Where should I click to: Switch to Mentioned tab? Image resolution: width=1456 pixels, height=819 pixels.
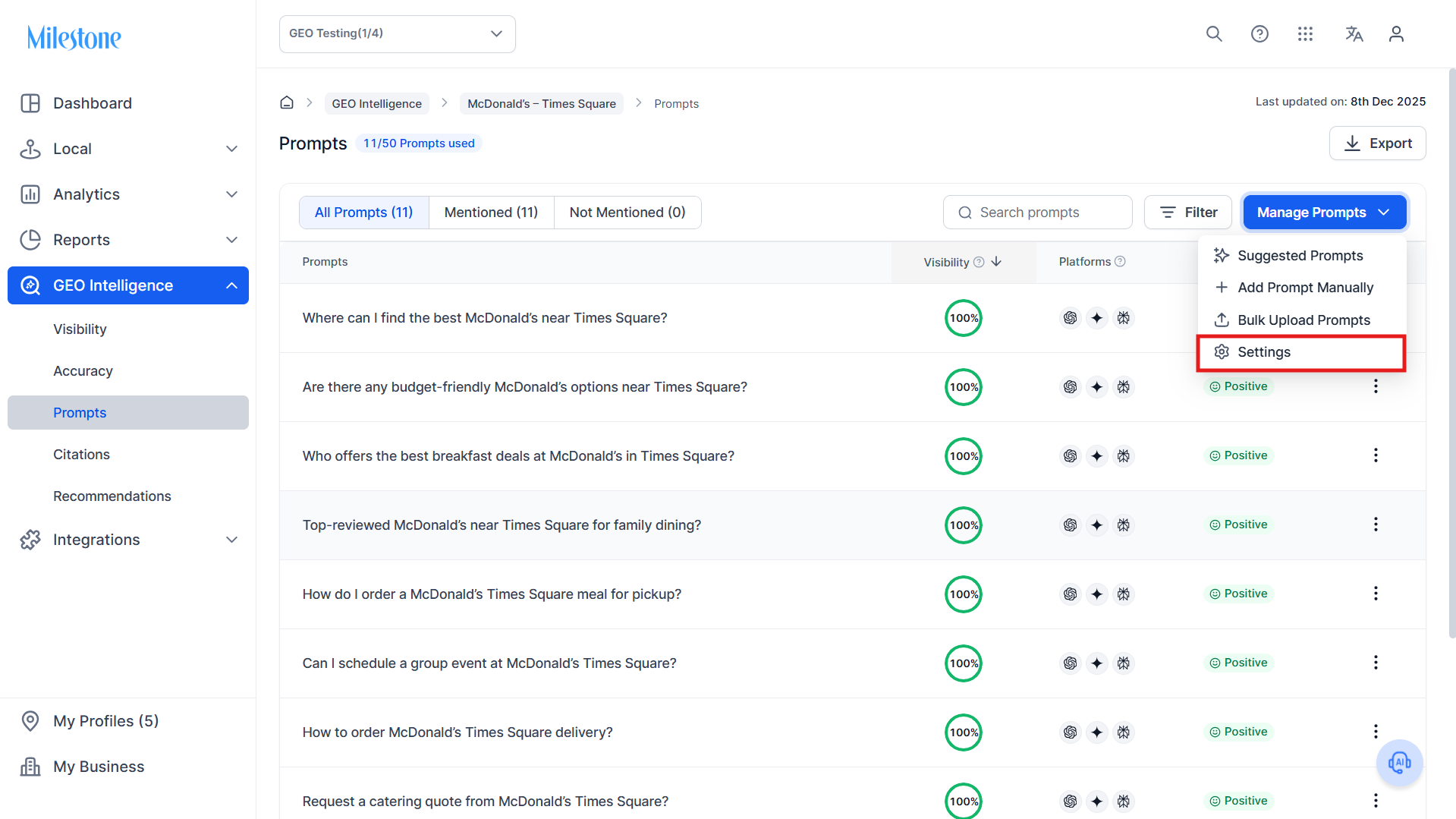(x=492, y=213)
